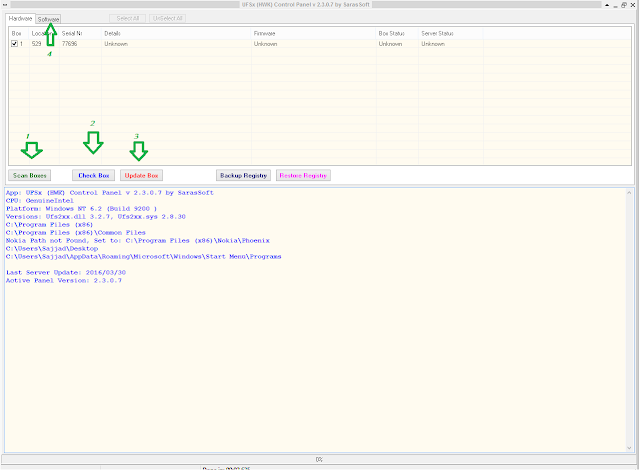The image size is (640, 473).
Task: Select location cell 529
Action: coord(36,44)
